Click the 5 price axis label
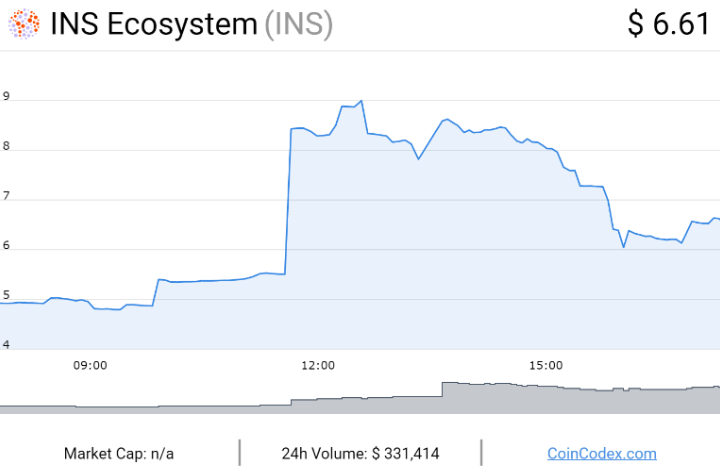Screen dimensions: 720x472 pos(6,295)
